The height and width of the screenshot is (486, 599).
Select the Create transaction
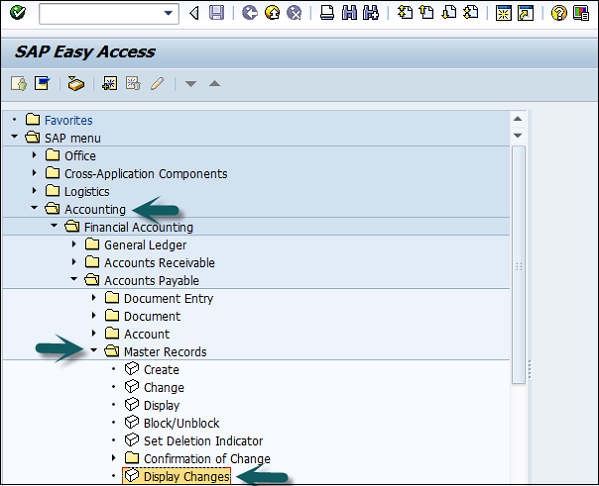point(161,369)
